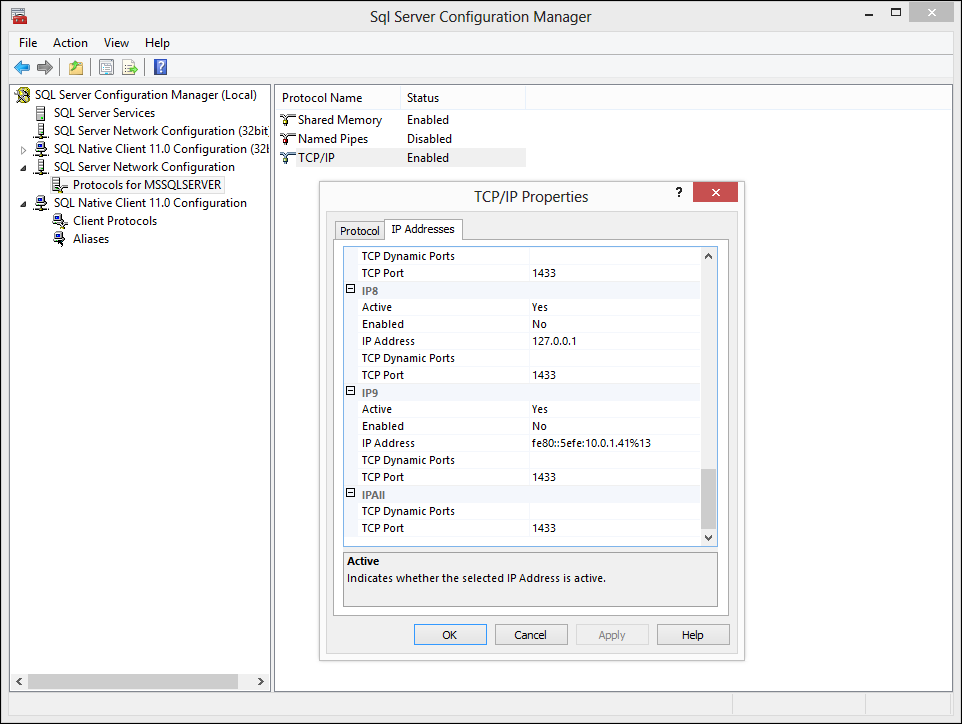The image size is (962, 724).
Task: Click the Aliases icon
Action: click(60, 239)
